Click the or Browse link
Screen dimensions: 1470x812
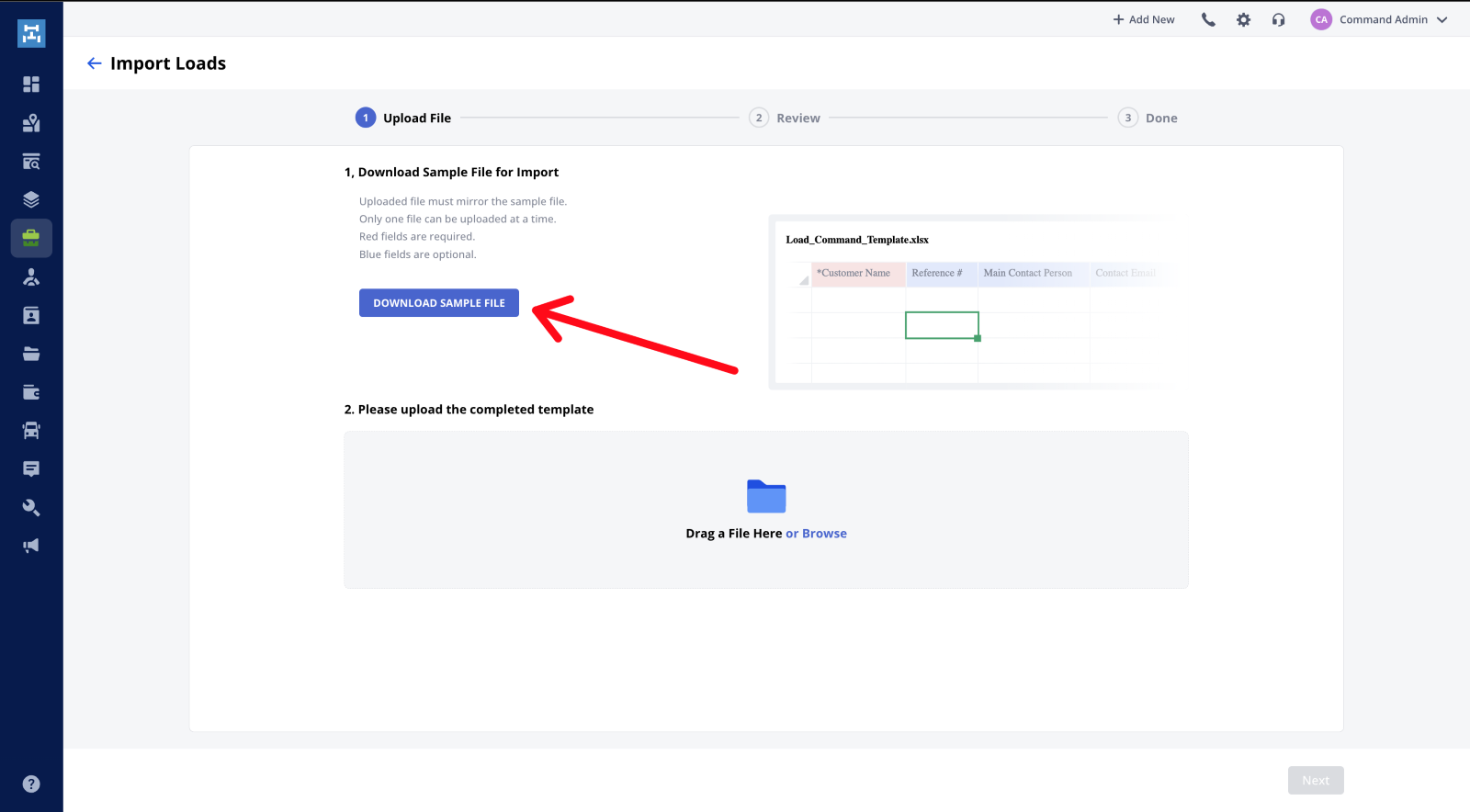coord(816,534)
